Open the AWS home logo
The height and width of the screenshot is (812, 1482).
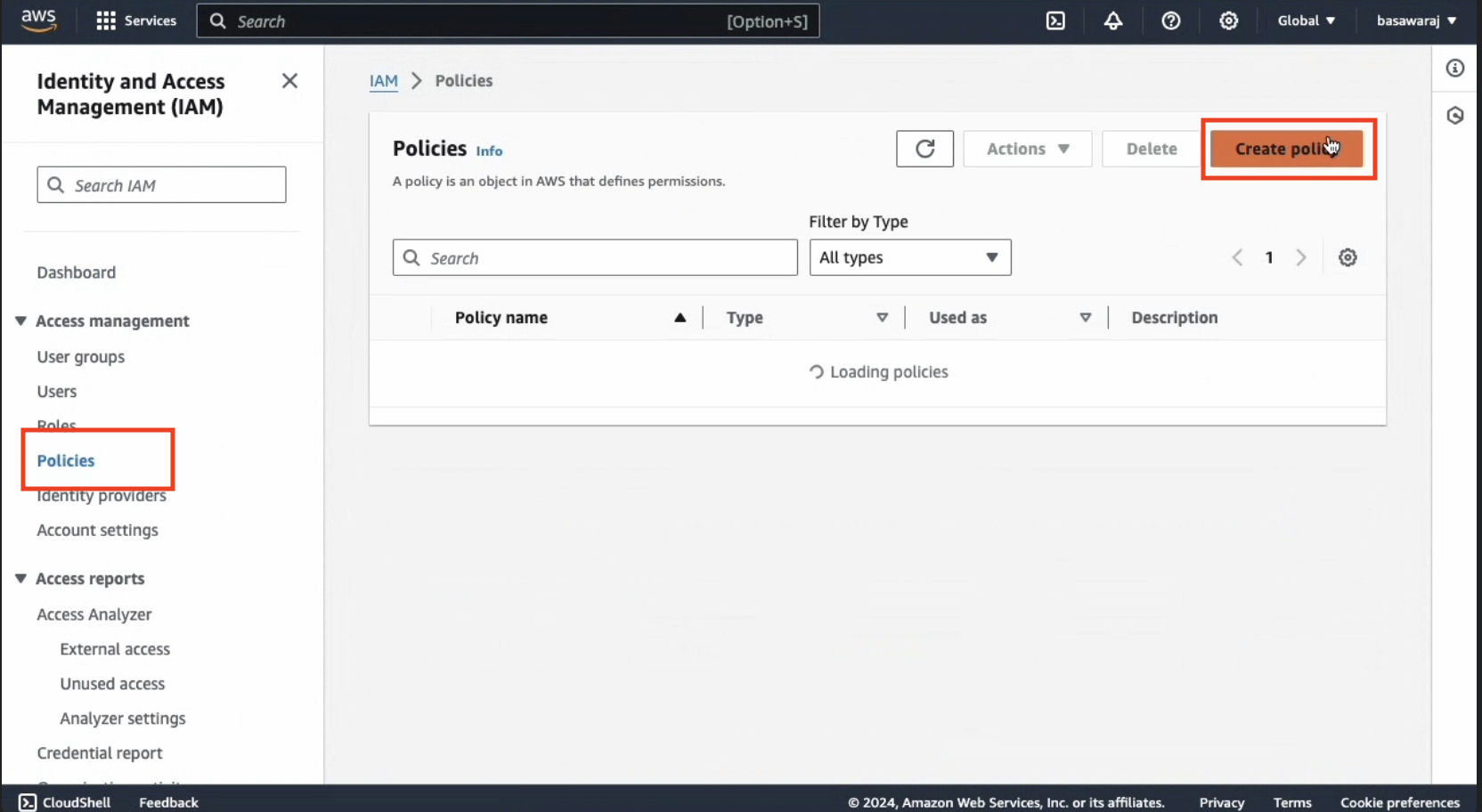pos(38,20)
